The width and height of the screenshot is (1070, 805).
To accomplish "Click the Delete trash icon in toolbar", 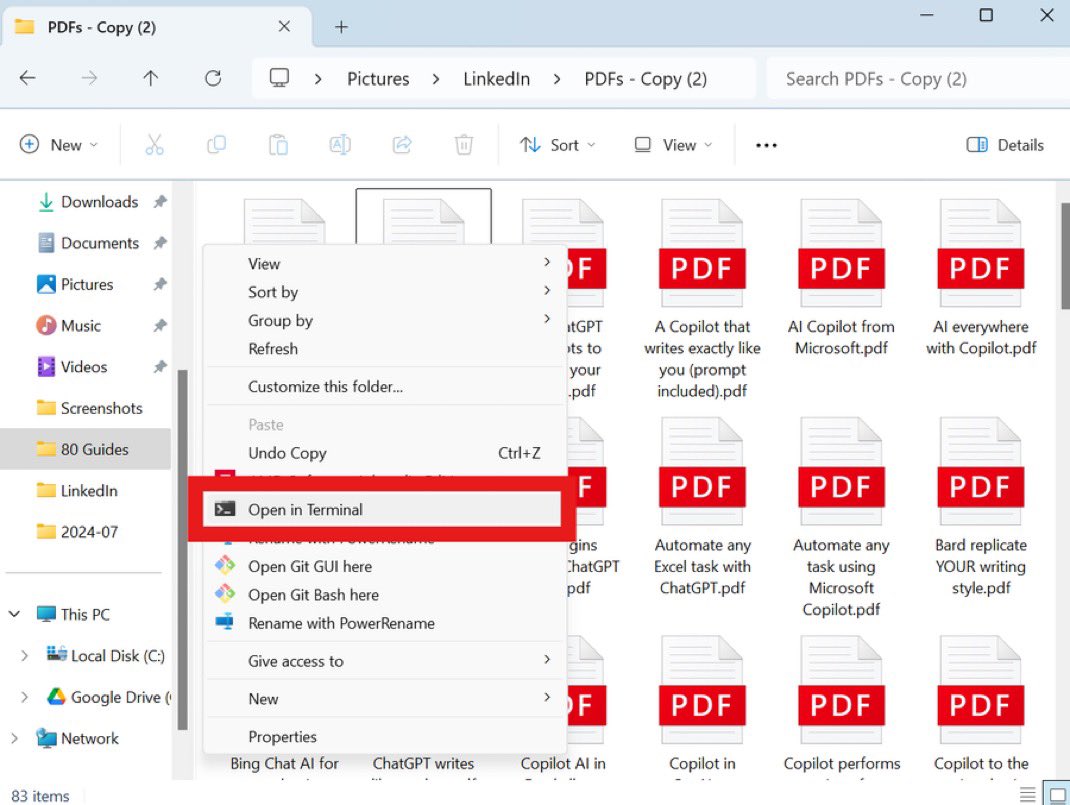I will click(463, 145).
